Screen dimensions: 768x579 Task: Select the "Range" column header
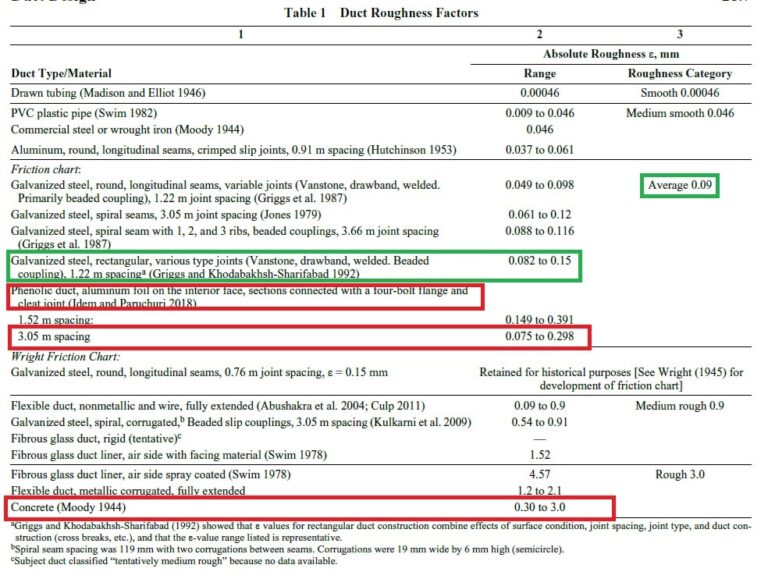click(540, 73)
